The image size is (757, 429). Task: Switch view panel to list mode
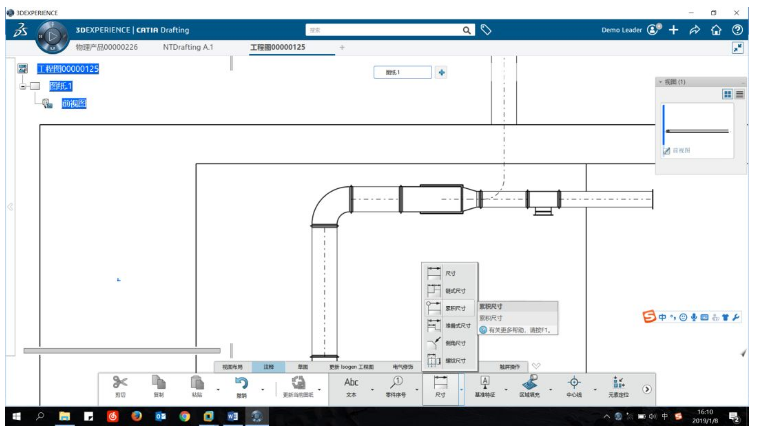740,94
